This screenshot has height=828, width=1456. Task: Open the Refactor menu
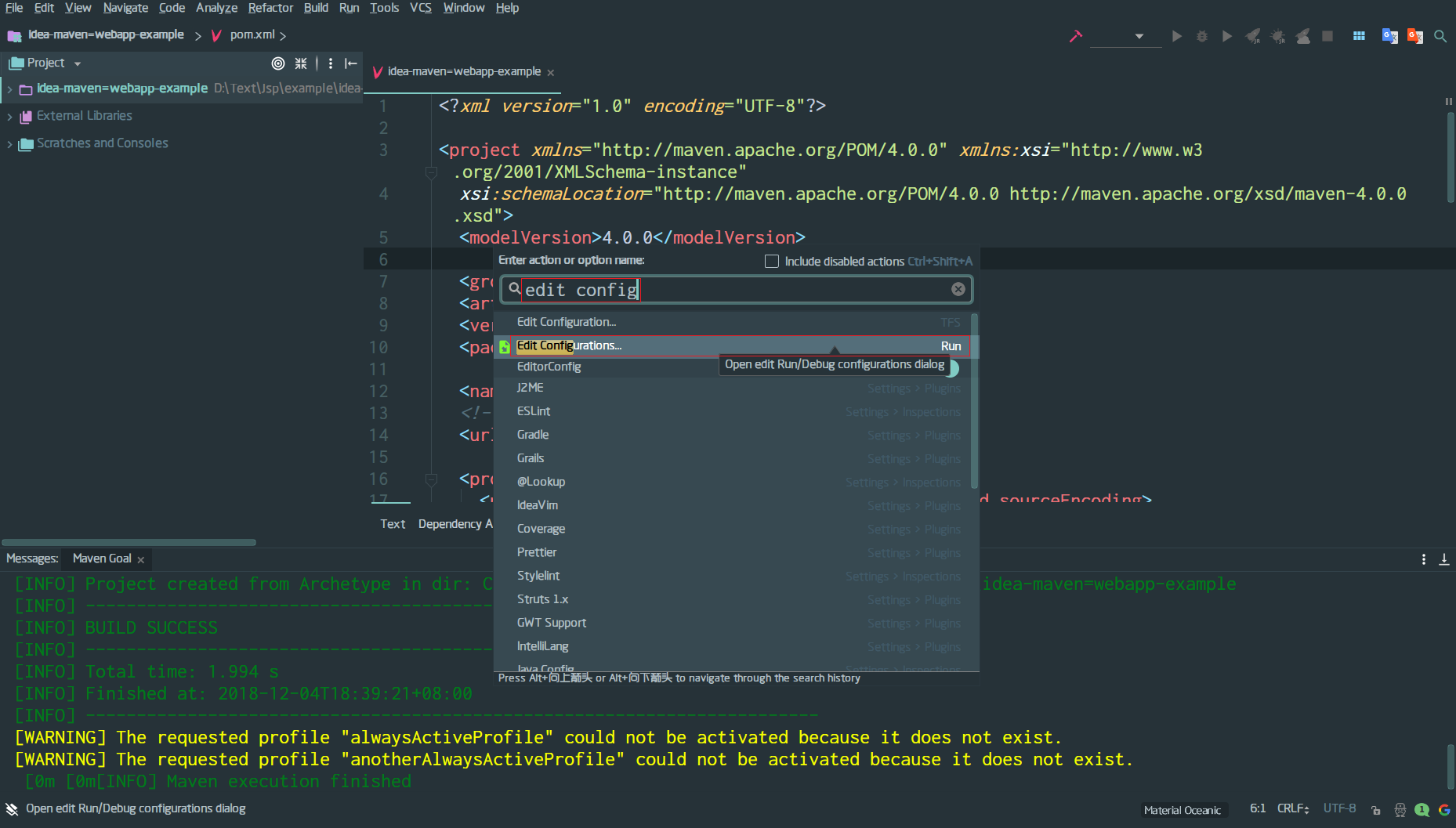click(270, 8)
